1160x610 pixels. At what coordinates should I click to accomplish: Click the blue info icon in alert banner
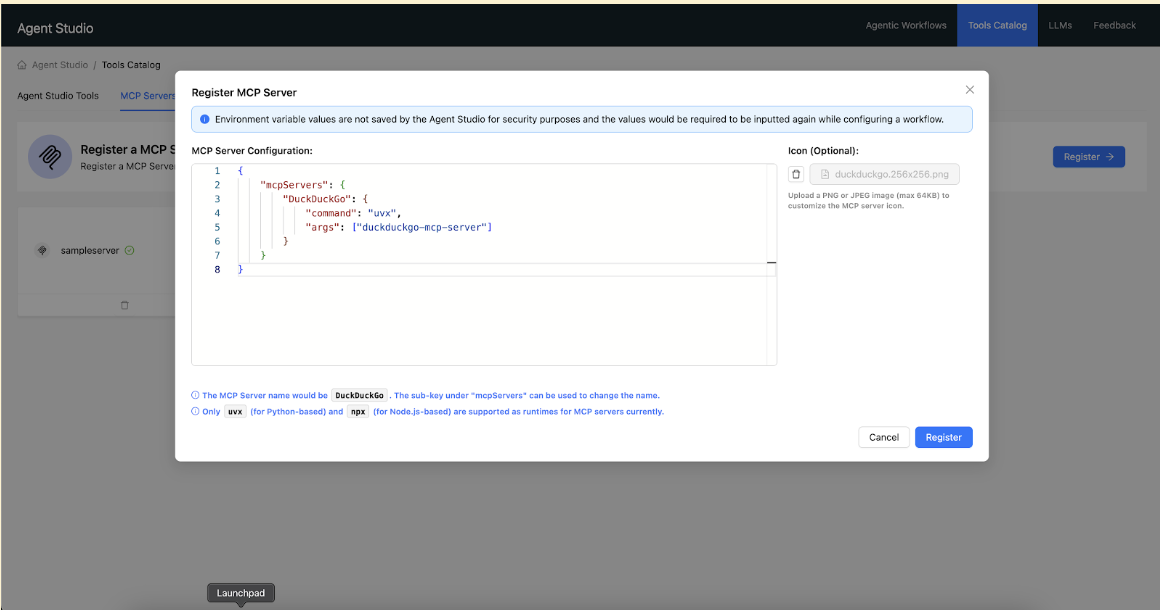click(204, 120)
